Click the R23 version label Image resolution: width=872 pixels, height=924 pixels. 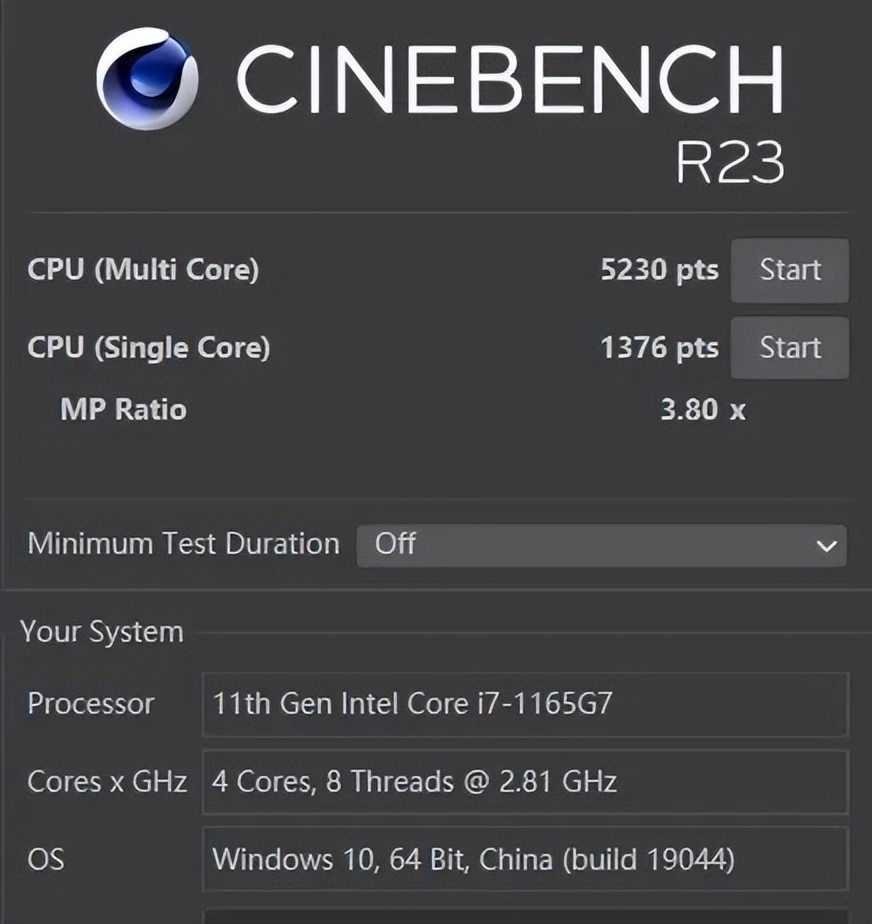point(729,162)
